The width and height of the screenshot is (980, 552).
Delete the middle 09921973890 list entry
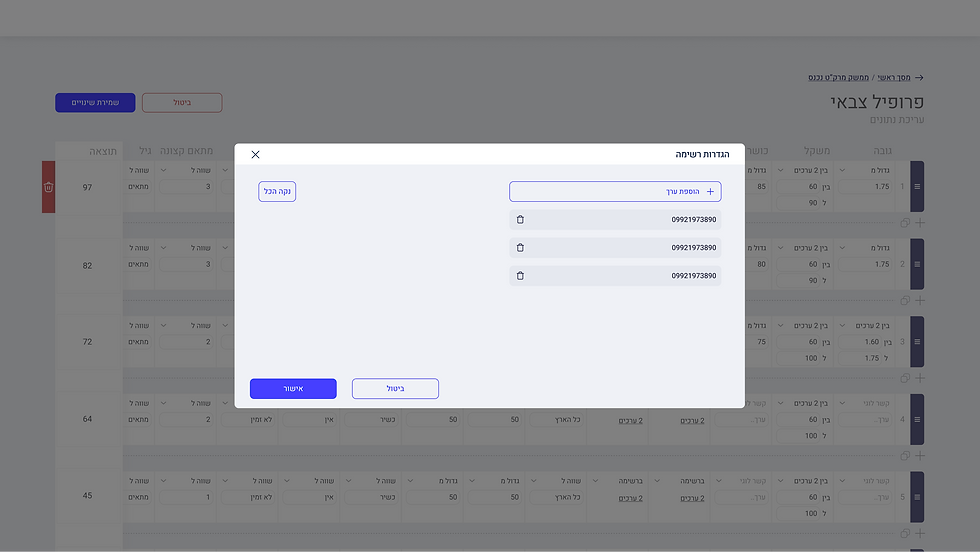(x=520, y=248)
